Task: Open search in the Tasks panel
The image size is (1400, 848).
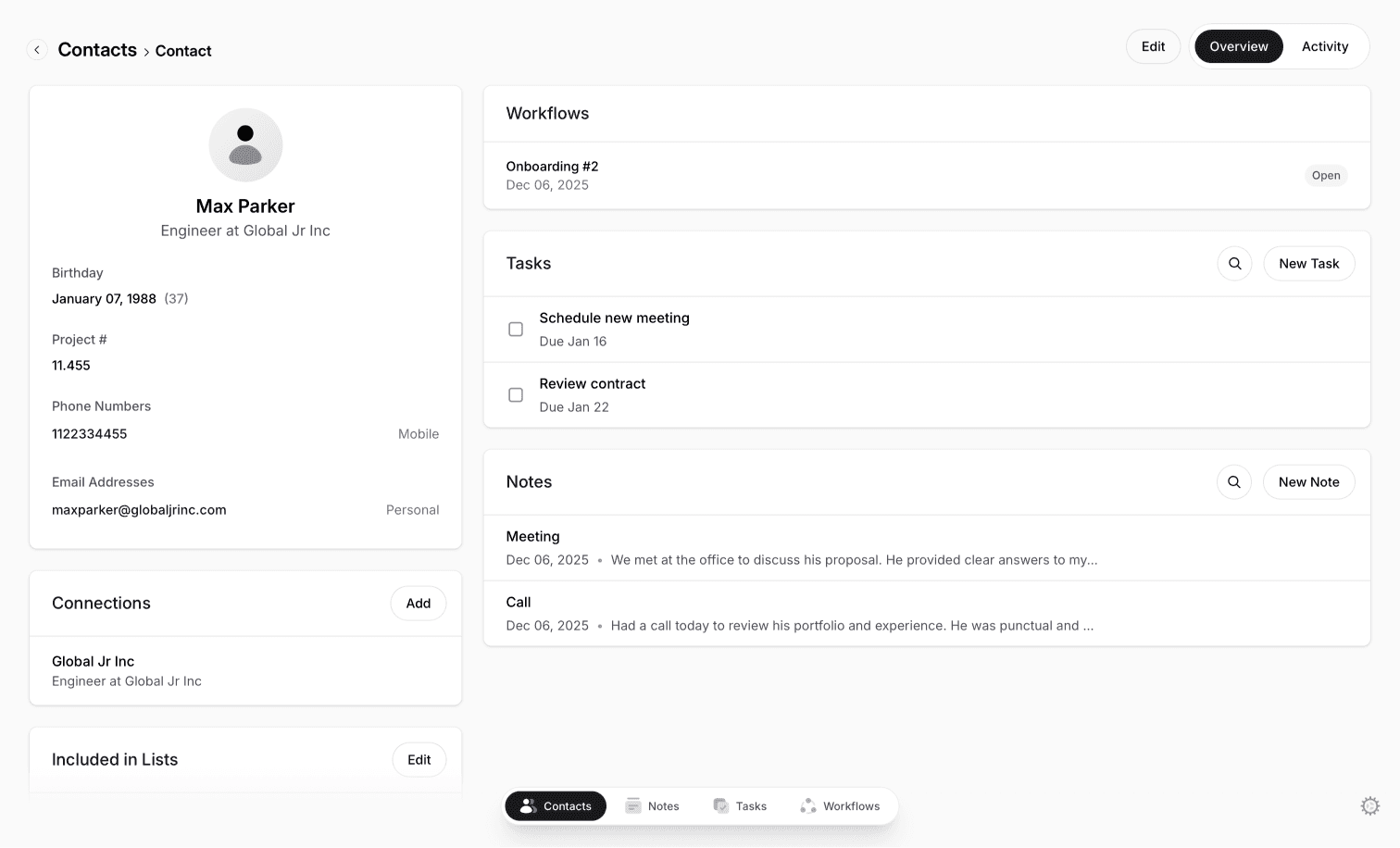Action: 1234,263
